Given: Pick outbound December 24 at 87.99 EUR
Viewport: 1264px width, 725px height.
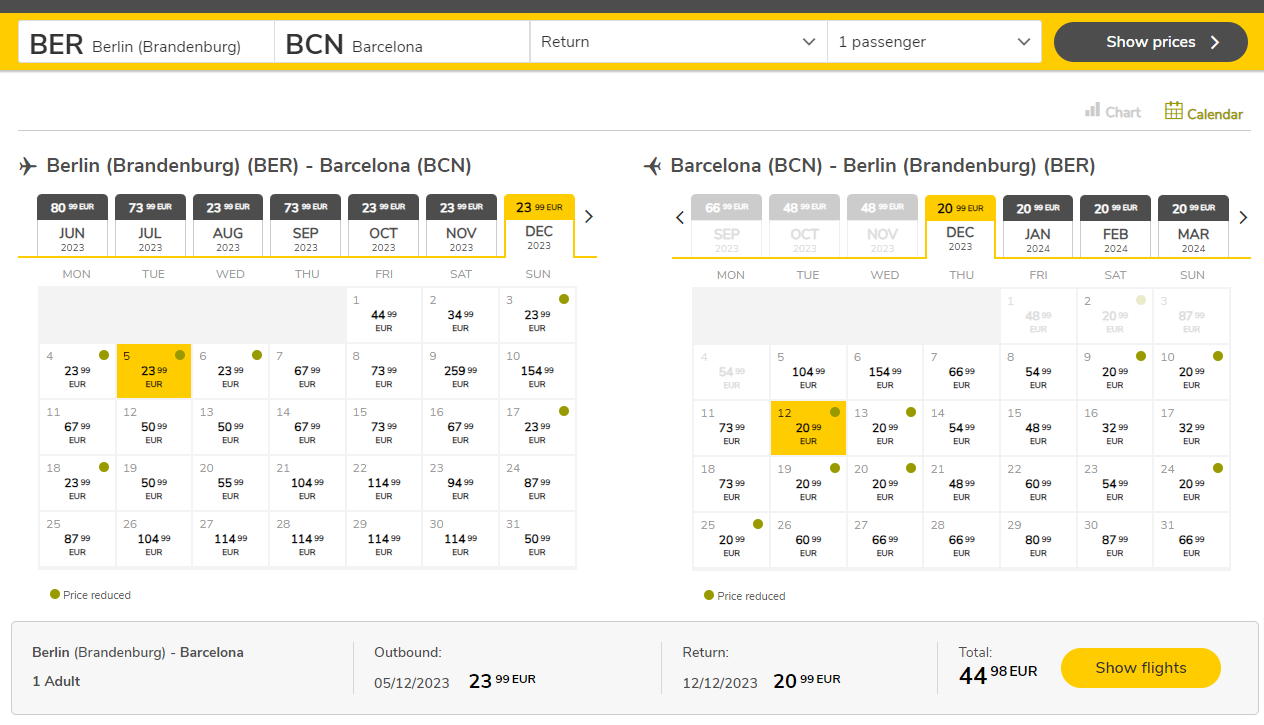Looking at the screenshot, I should click(x=537, y=483).
